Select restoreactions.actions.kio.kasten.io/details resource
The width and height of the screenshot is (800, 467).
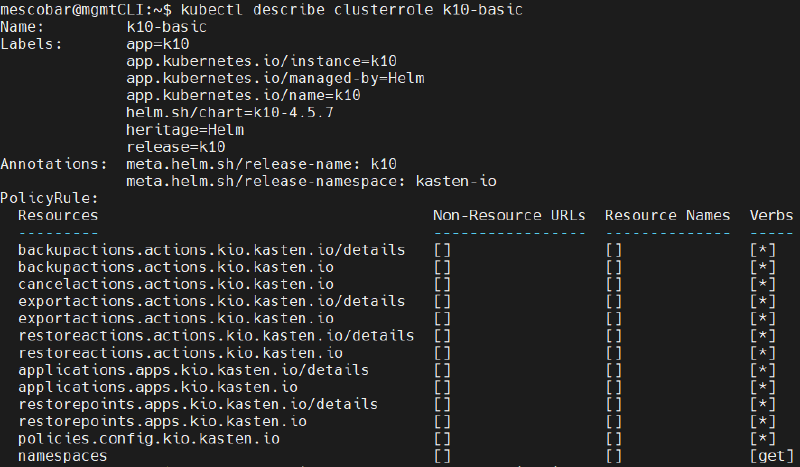[x=216, y=336]
